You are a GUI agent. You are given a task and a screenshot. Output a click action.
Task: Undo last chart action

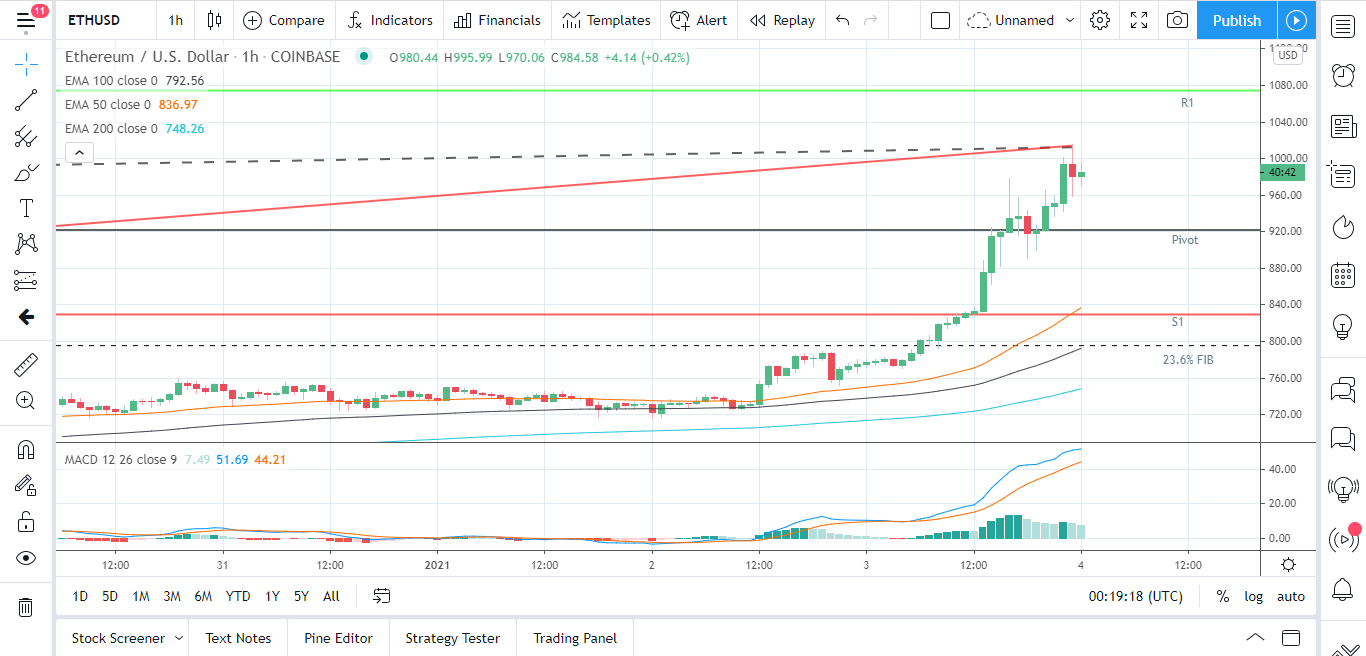point(843,20)
